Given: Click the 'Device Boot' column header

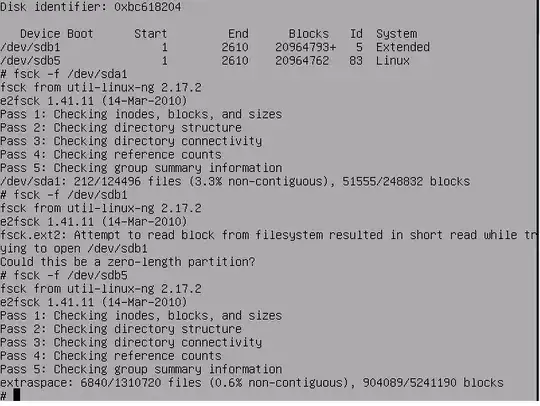Looking at the screenshot, I should coord(56,33).
